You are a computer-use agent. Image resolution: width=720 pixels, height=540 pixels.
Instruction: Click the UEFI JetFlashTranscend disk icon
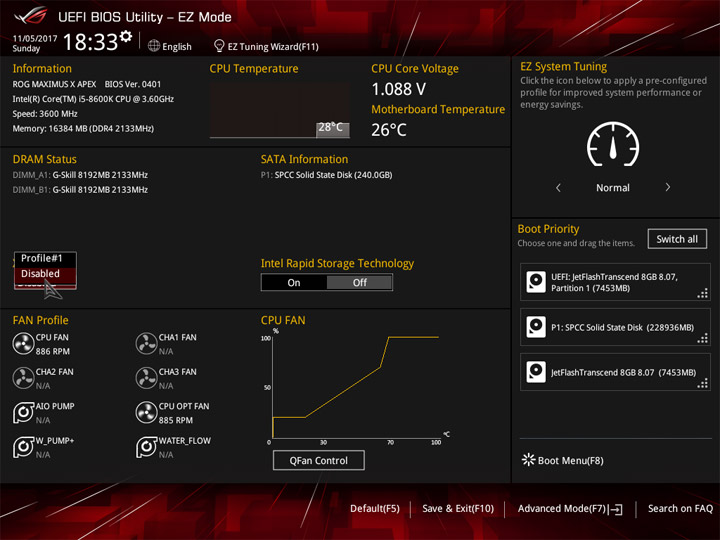[x=536, y=282]
